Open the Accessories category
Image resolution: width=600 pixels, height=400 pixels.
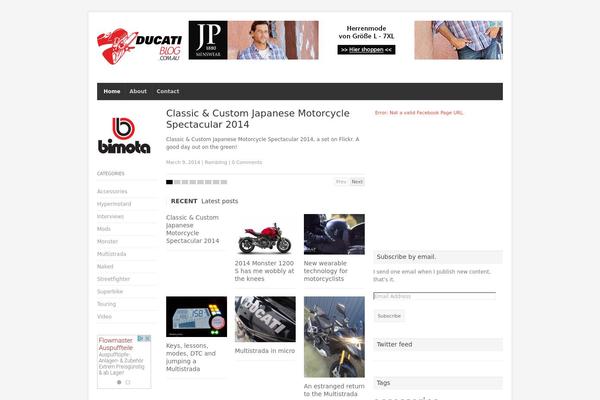(112, 191)
